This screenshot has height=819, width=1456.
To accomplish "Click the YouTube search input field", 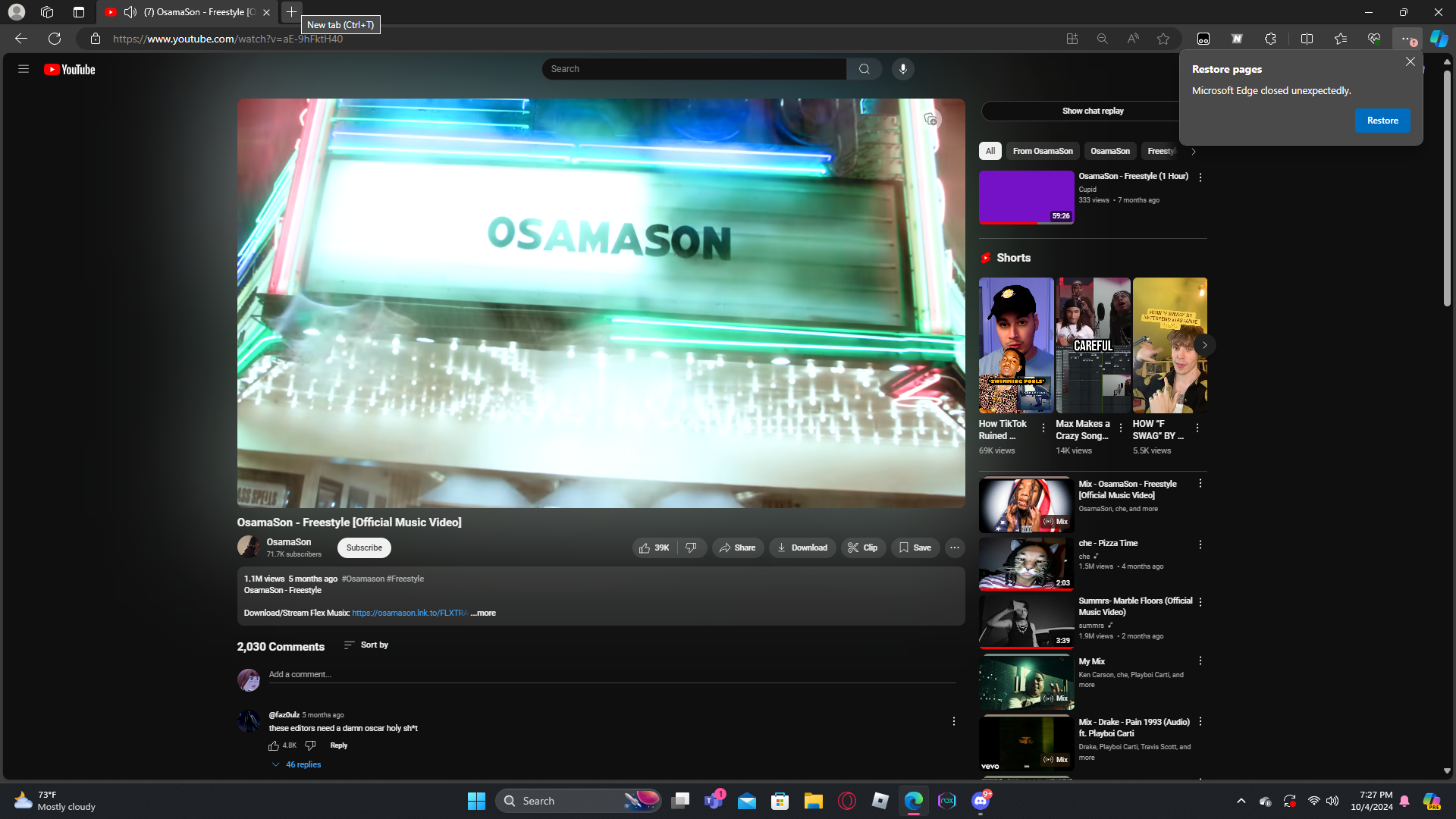I will 694,69.
